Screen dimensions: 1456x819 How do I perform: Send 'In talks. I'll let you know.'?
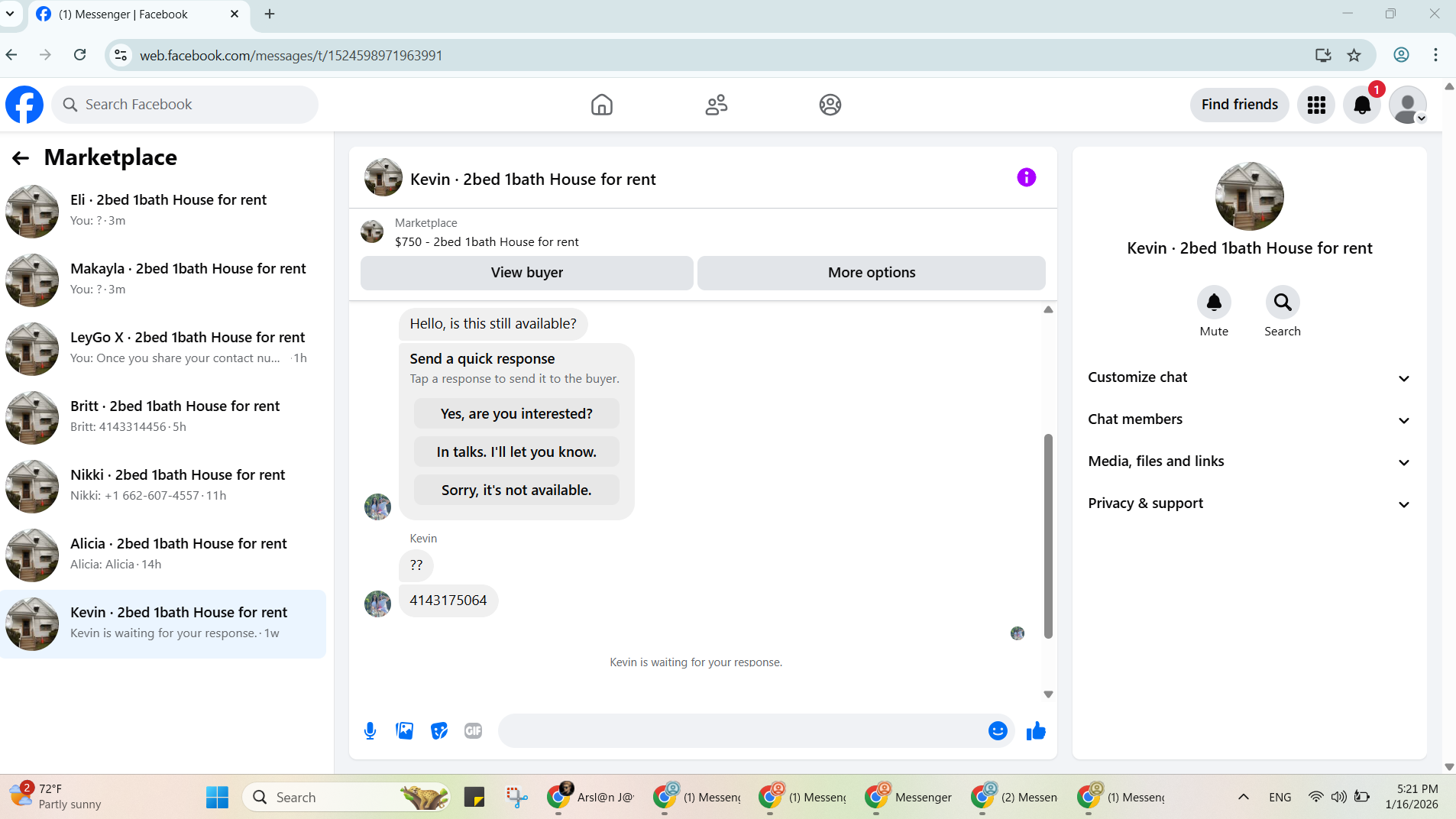pos(516,452)
